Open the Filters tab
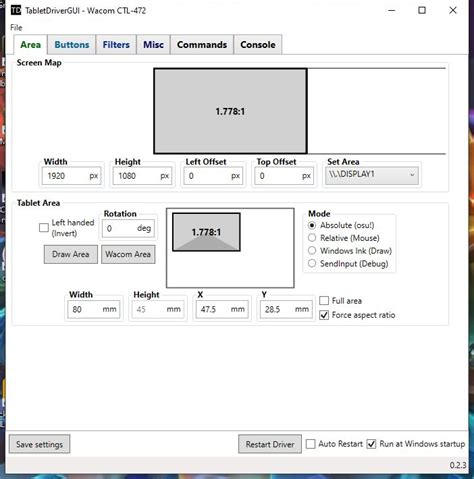The width and height of the screenshot is (474, 479). click(x=116, y=45)
